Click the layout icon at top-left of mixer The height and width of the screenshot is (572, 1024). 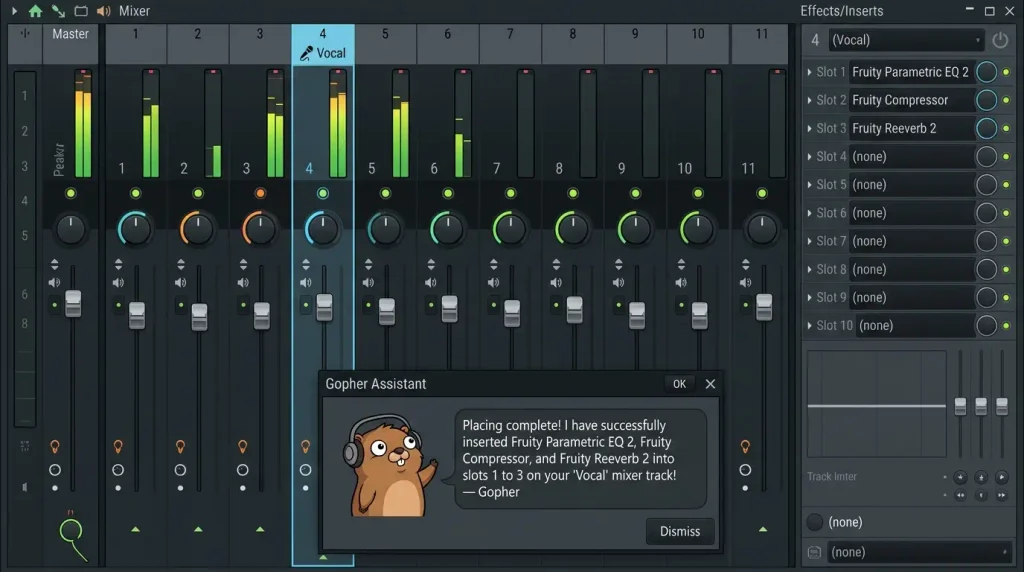tap(25, 33)
